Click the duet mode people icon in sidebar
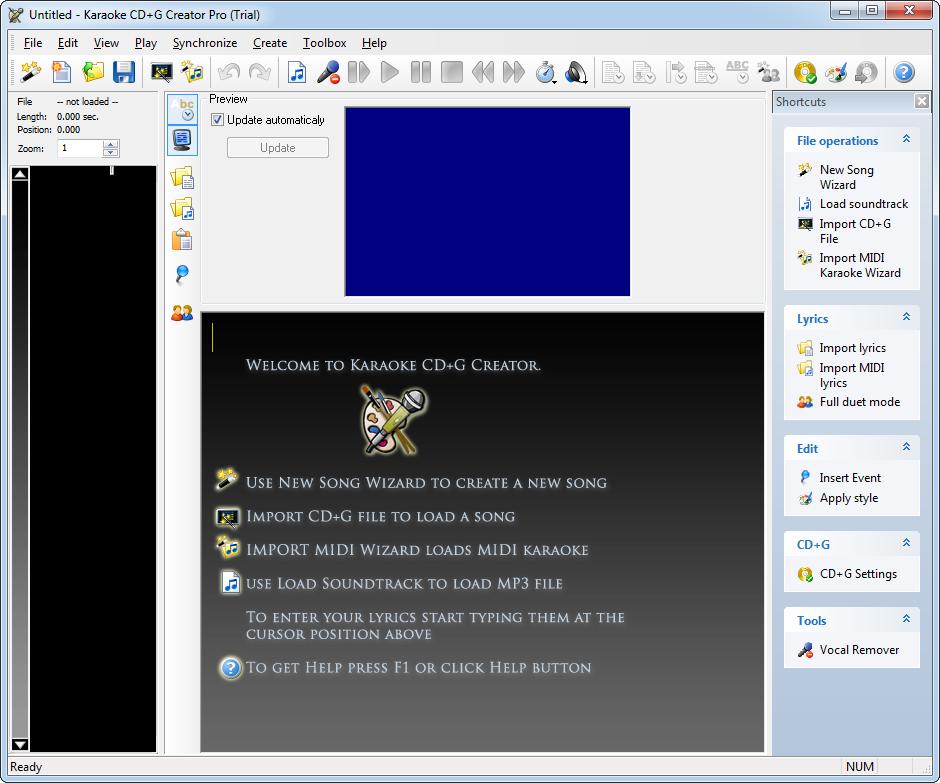Screen dimensions: 940x783 pyautogui.click(x=182, y=312)
